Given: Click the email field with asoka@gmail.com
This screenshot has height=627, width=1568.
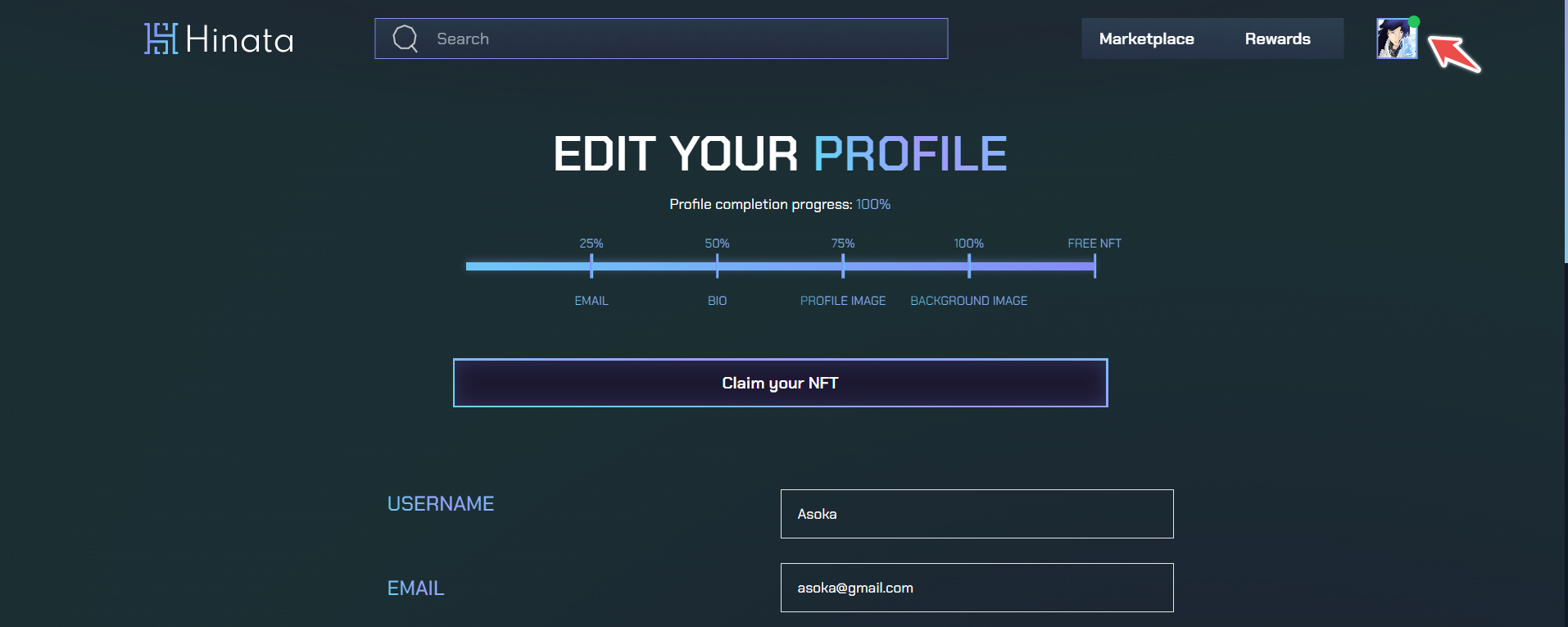Looking at the screenshot, I should [977, 588].
